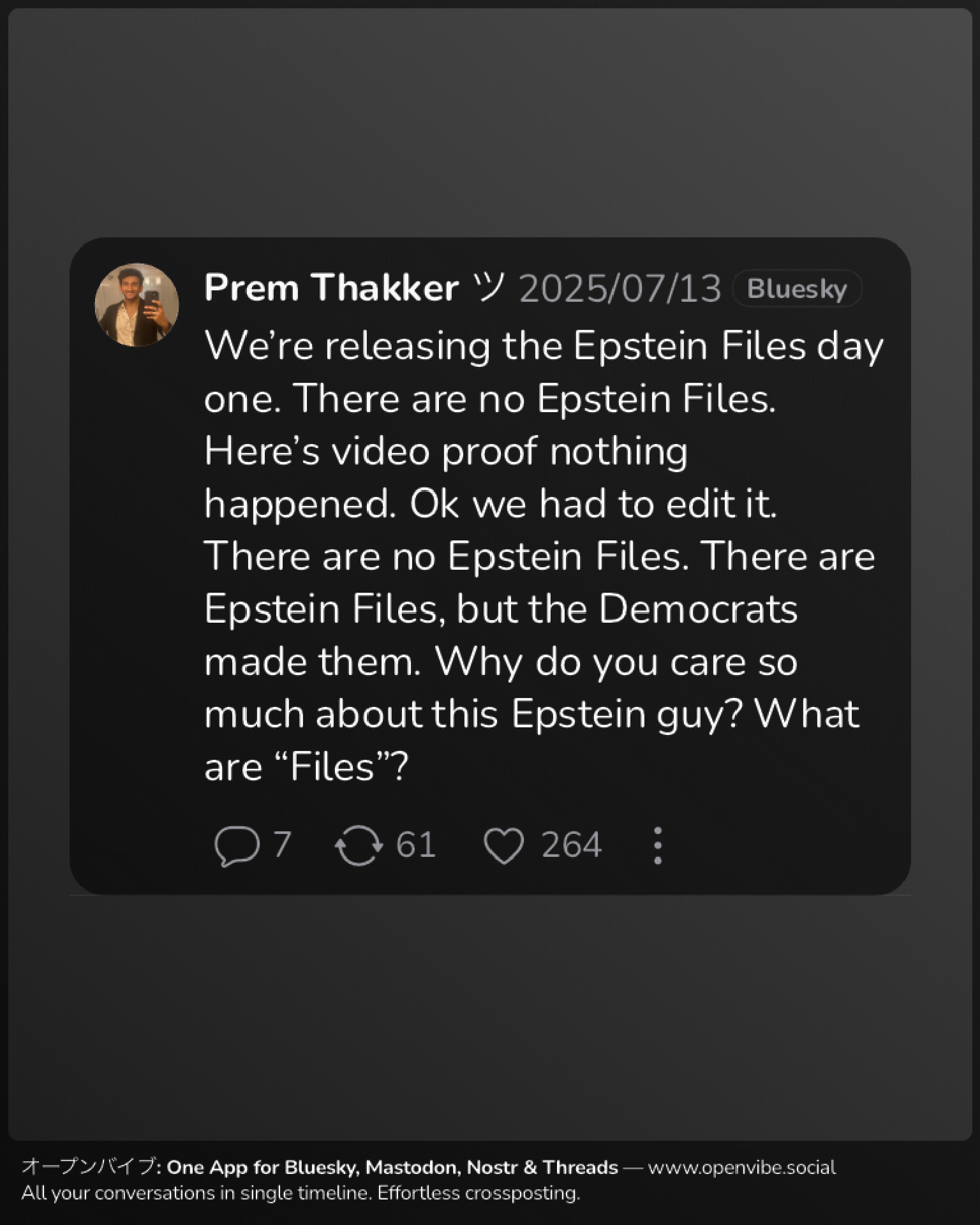Click the like count 264
Viewport: 980px width, 1225px height.
(572, 845)
